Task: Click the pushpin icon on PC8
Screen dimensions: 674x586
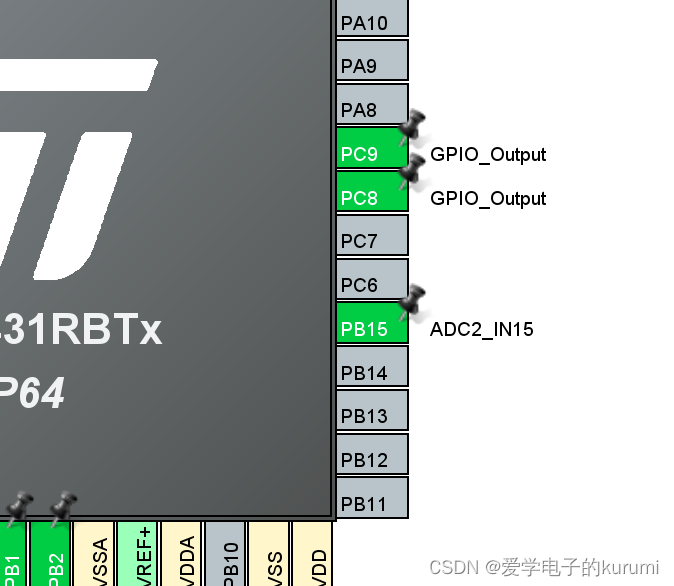Action: pyautogui.click(x=412, y=170)
